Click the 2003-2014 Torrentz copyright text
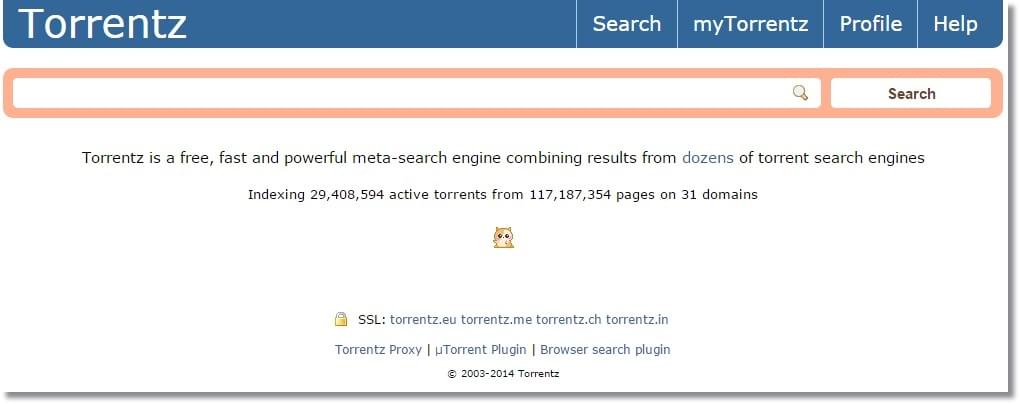This screenshot has height=404, width=1020. click(503, 374)
